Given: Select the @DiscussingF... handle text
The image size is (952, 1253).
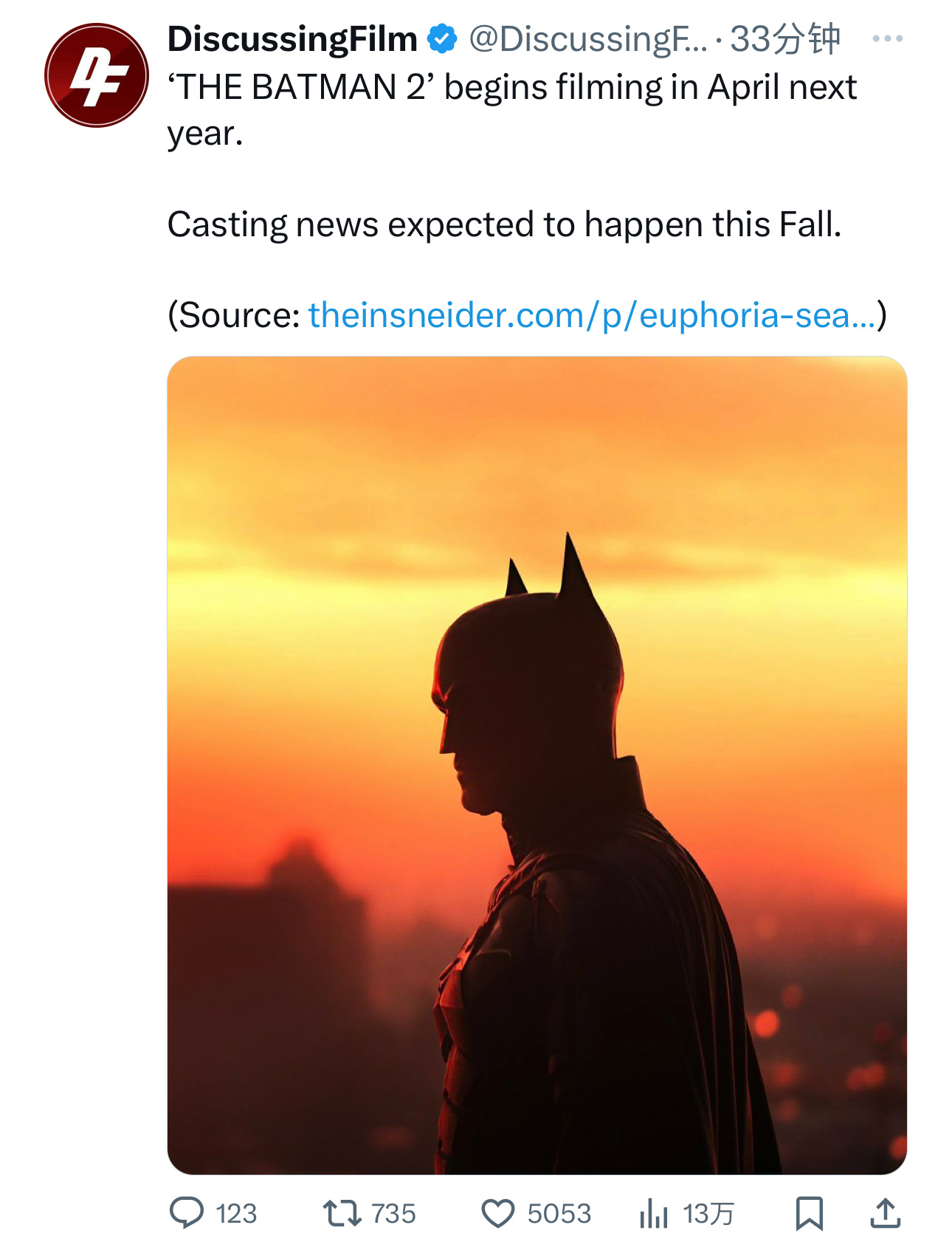Looking at the screenshot, I should tap(587, 38).
